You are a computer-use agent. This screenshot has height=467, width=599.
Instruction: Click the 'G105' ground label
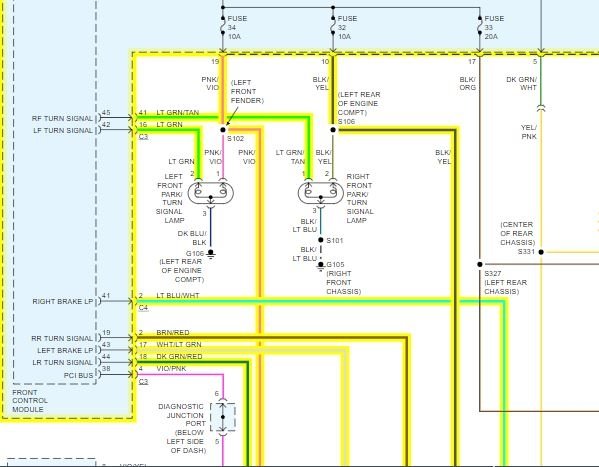point(335,264)
